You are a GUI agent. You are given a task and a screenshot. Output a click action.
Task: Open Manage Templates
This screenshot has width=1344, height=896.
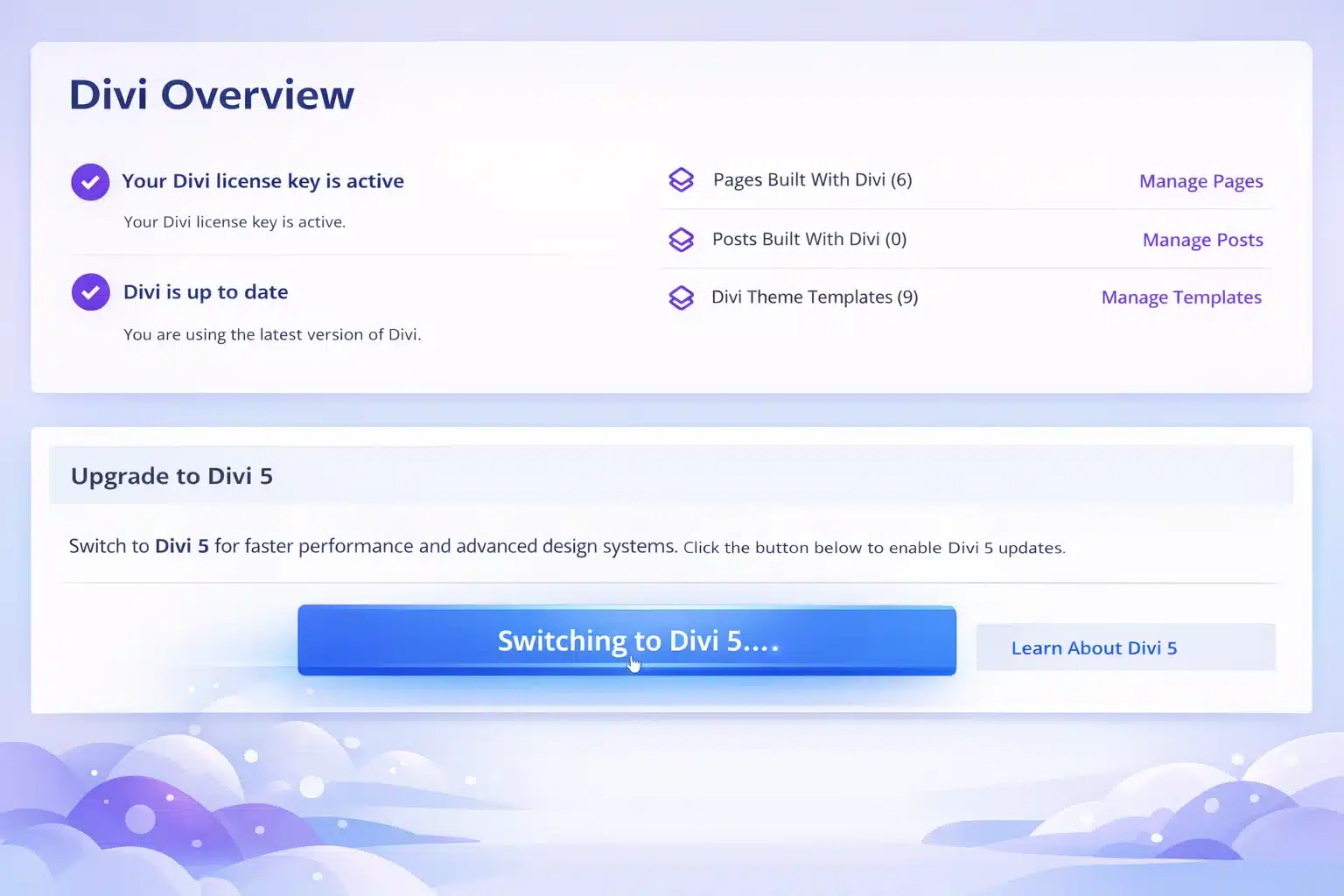click(x=1180, y=297)
